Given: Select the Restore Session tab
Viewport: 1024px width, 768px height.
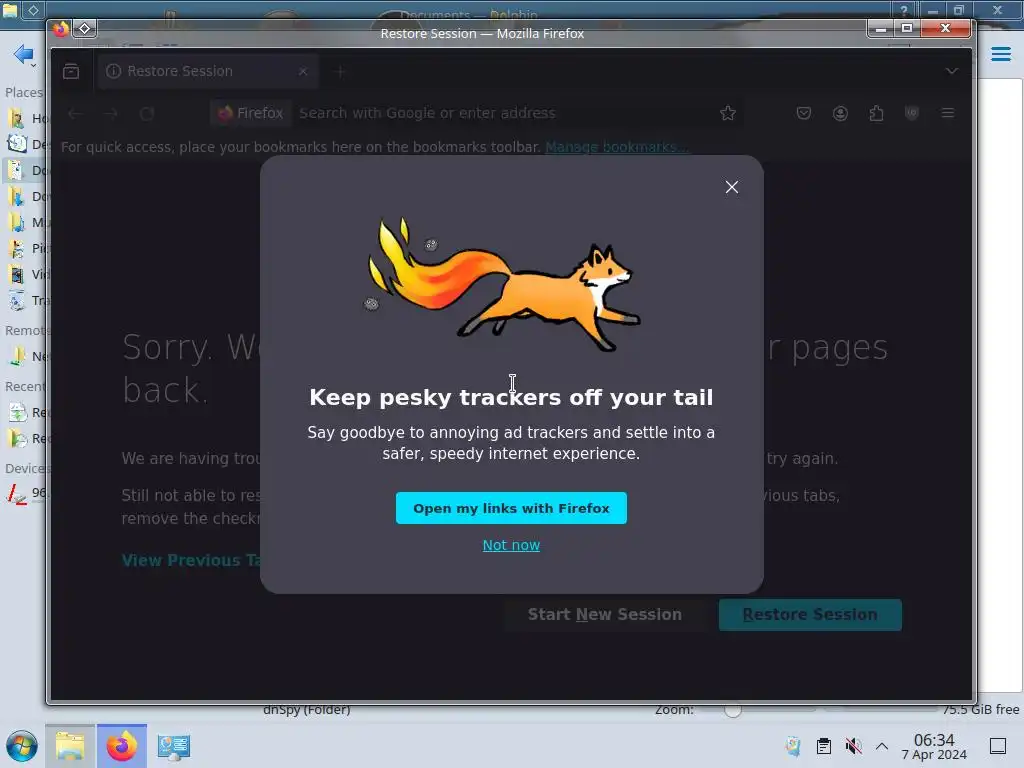Looking at the screenshot, I should tap(208, 71).
